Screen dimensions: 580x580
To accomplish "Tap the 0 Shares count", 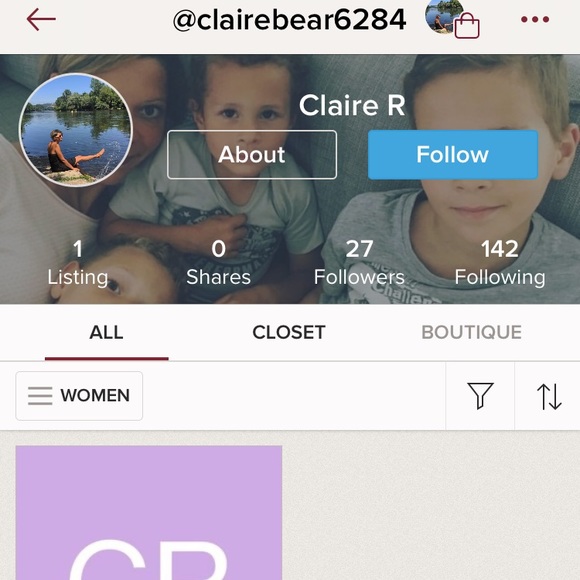I will coord(218,263).
